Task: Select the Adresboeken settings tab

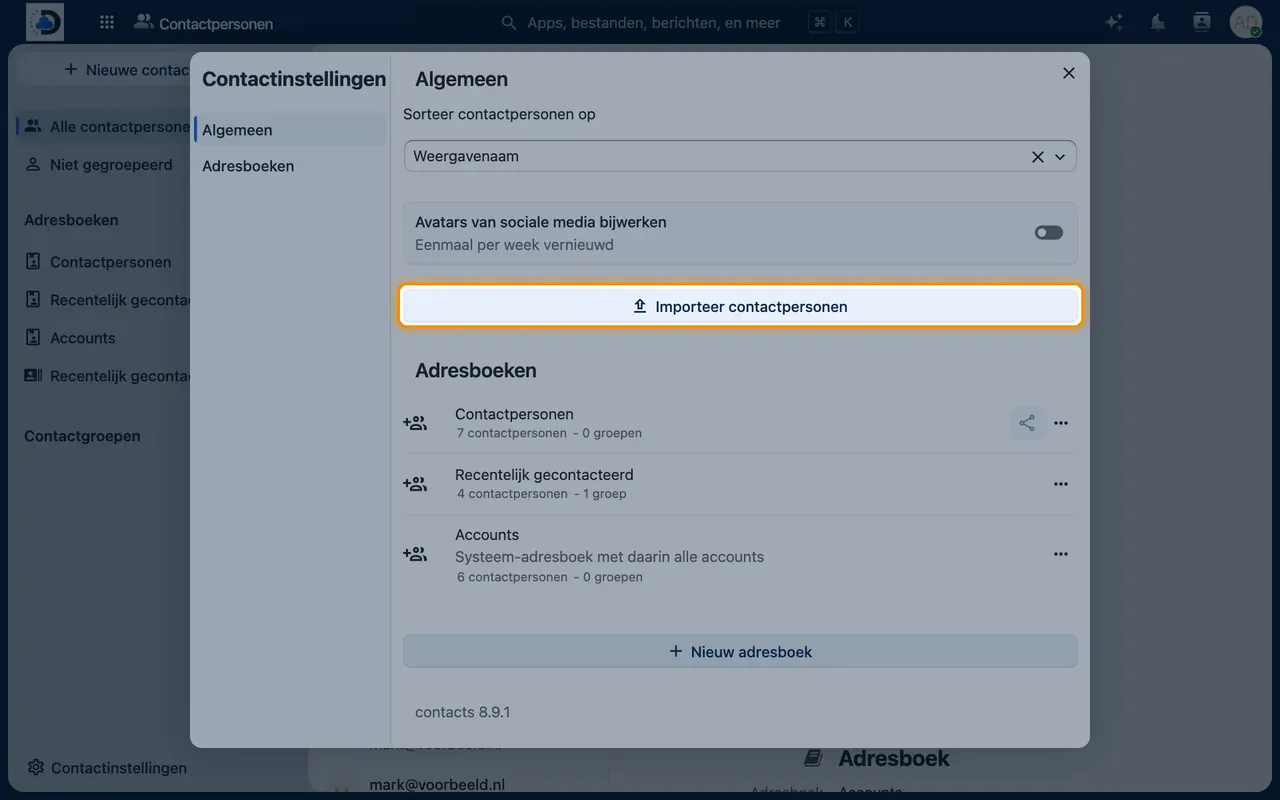Action: 290,166
